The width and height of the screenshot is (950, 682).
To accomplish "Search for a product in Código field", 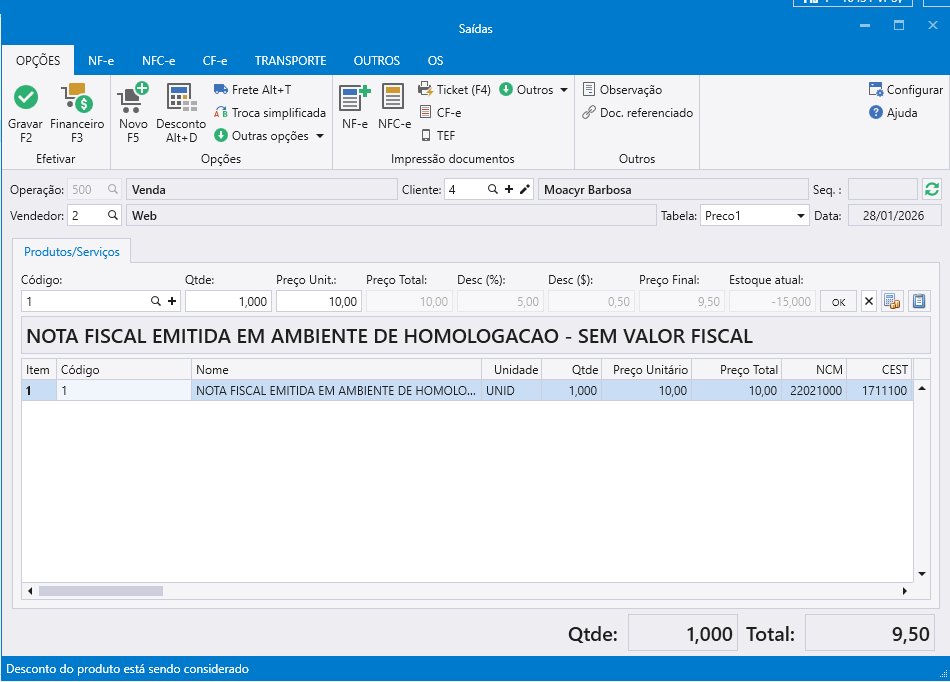I will coord(156,301).
